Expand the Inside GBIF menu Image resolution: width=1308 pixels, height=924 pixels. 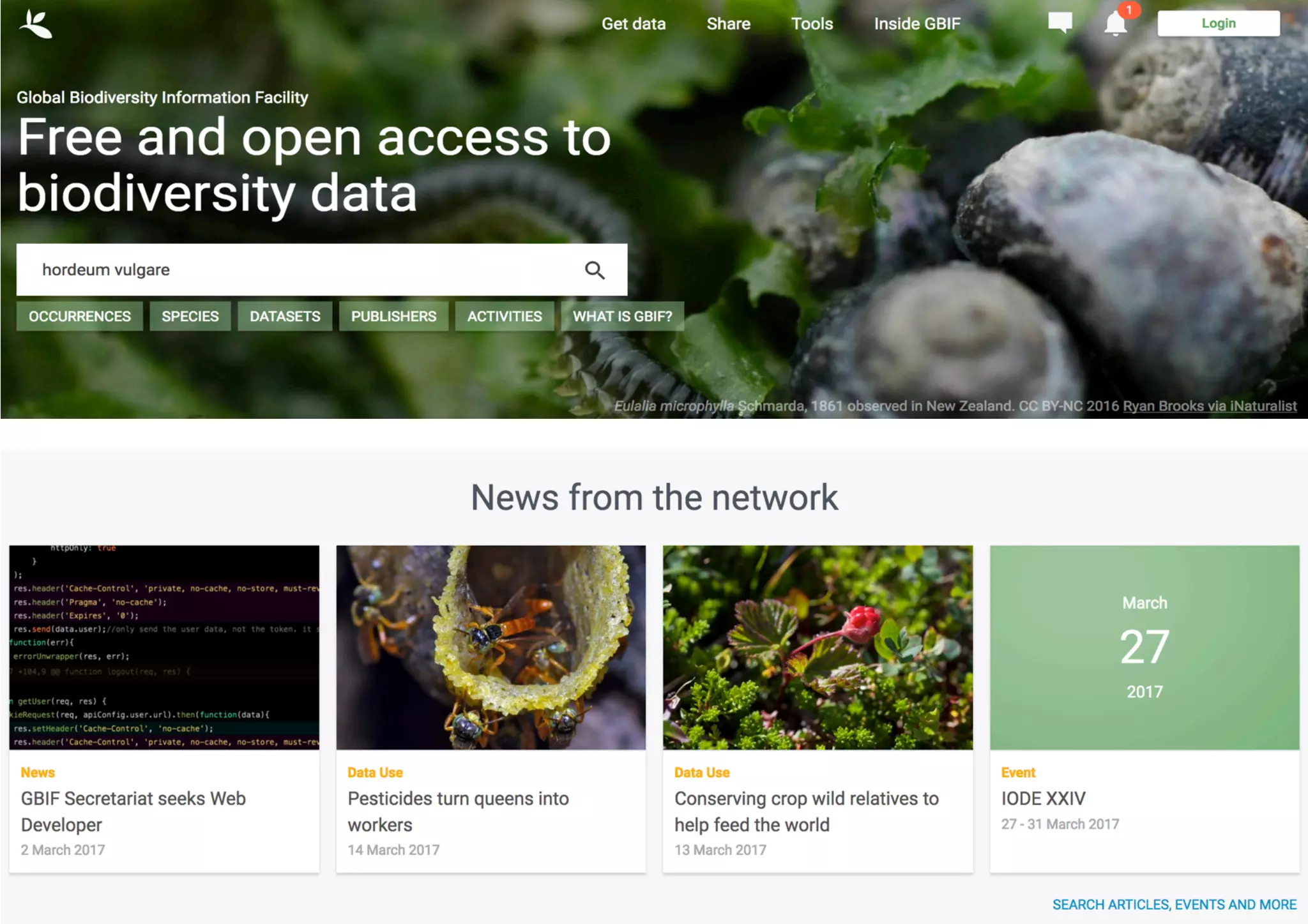[916, 24]
